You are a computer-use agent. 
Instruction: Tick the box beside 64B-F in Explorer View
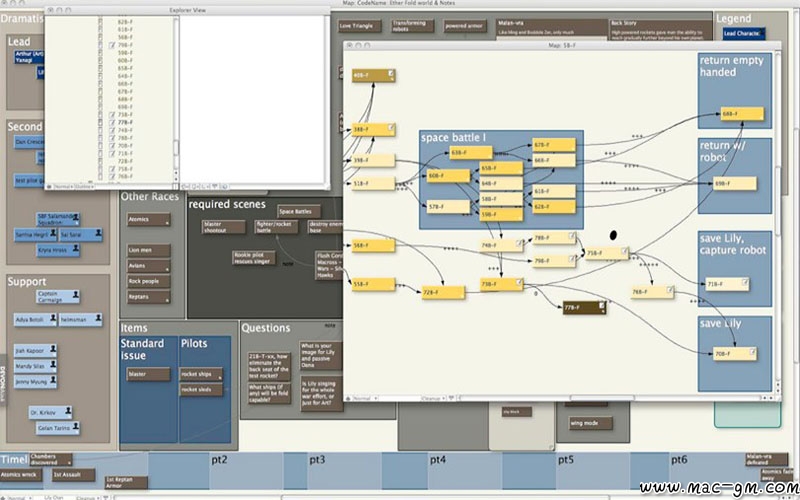[101, 76]
